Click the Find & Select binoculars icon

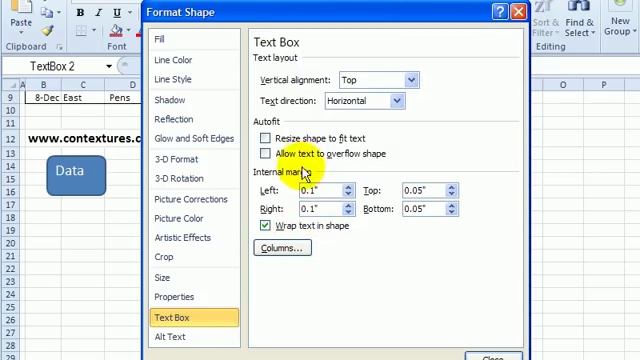click(578, 6)
